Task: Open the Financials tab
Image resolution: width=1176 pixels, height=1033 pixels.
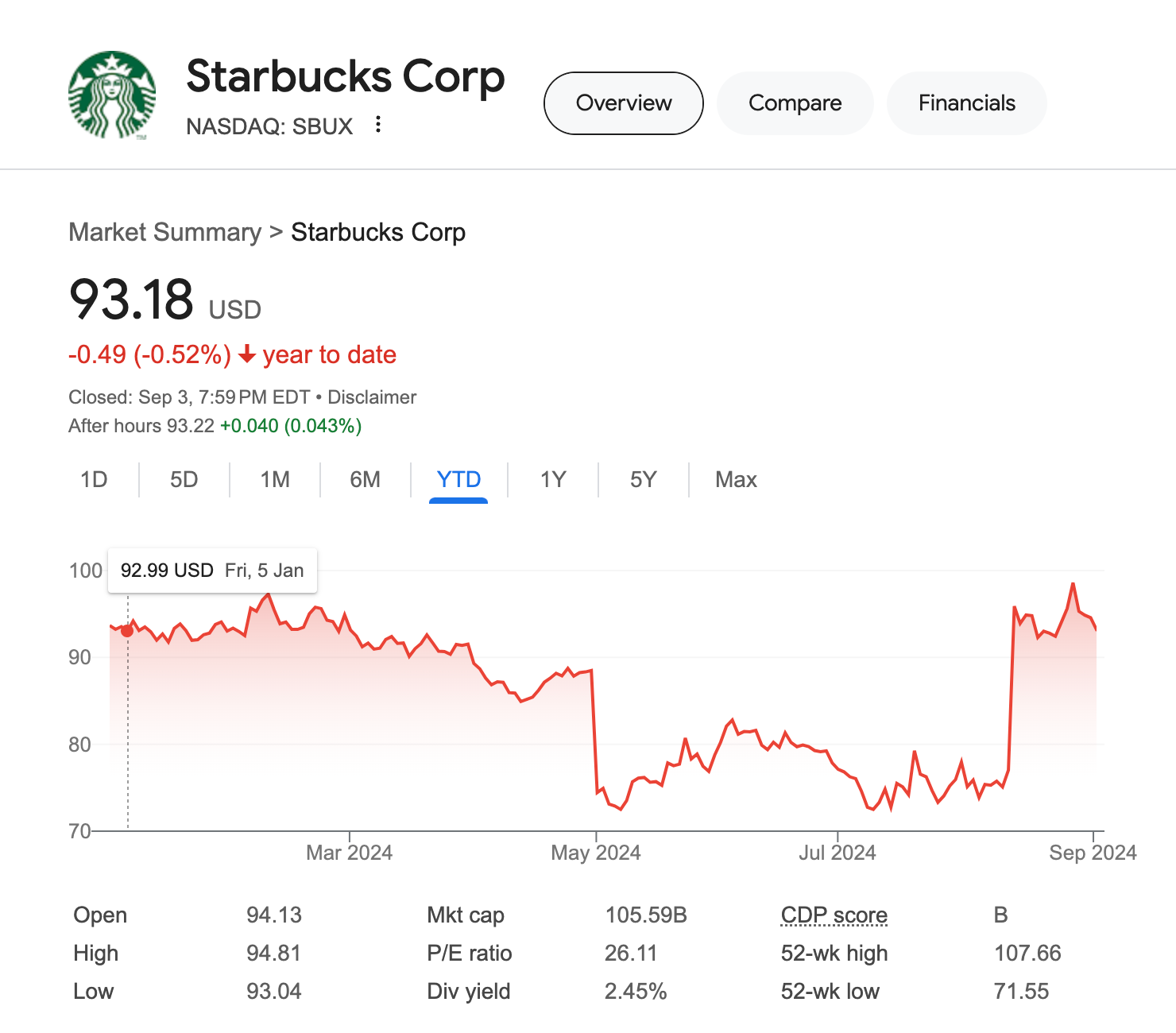Action: tap(966, 103)
